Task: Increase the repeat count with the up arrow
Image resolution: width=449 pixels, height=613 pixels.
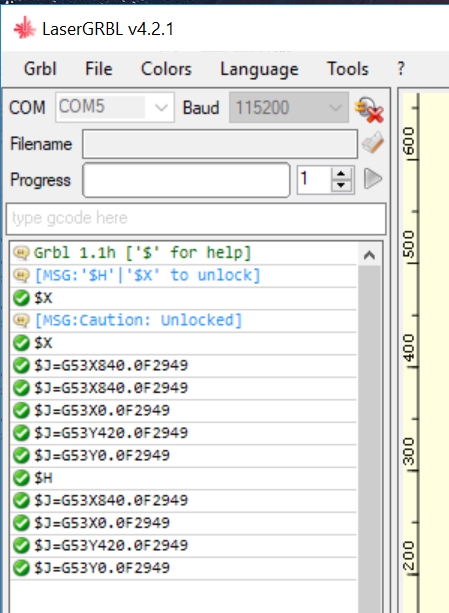Action: 341,174
